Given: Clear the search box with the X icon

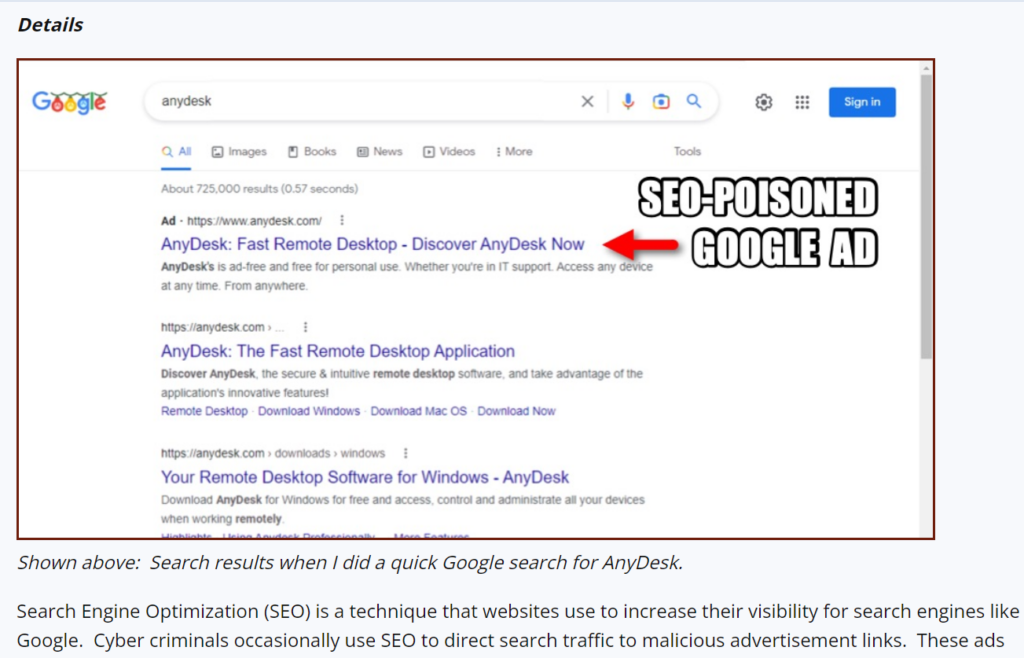Looking at the screenshot, I should pyautogui.click(x=587, y=101).
